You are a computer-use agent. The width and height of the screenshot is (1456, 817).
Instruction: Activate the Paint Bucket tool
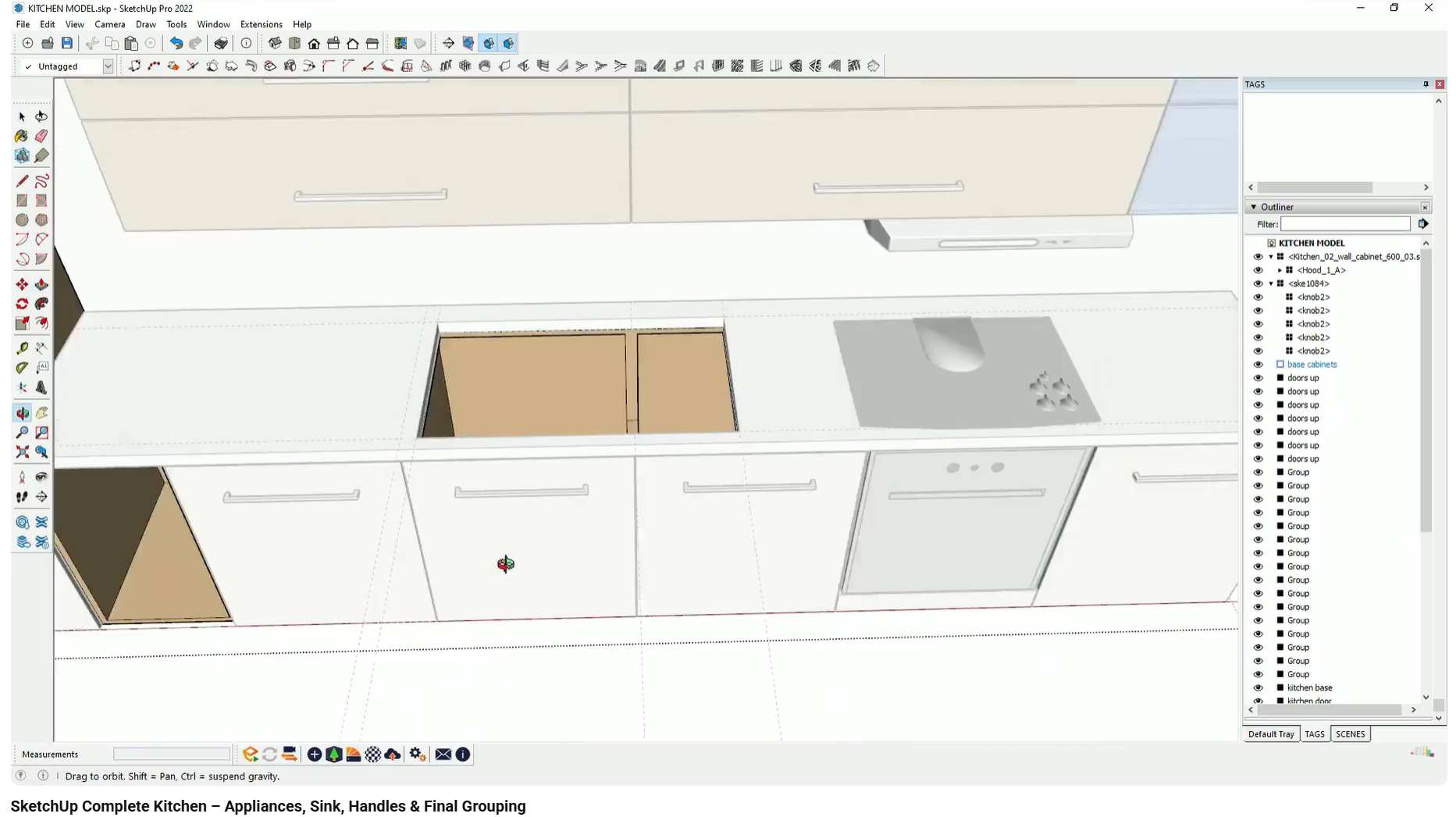21,135
